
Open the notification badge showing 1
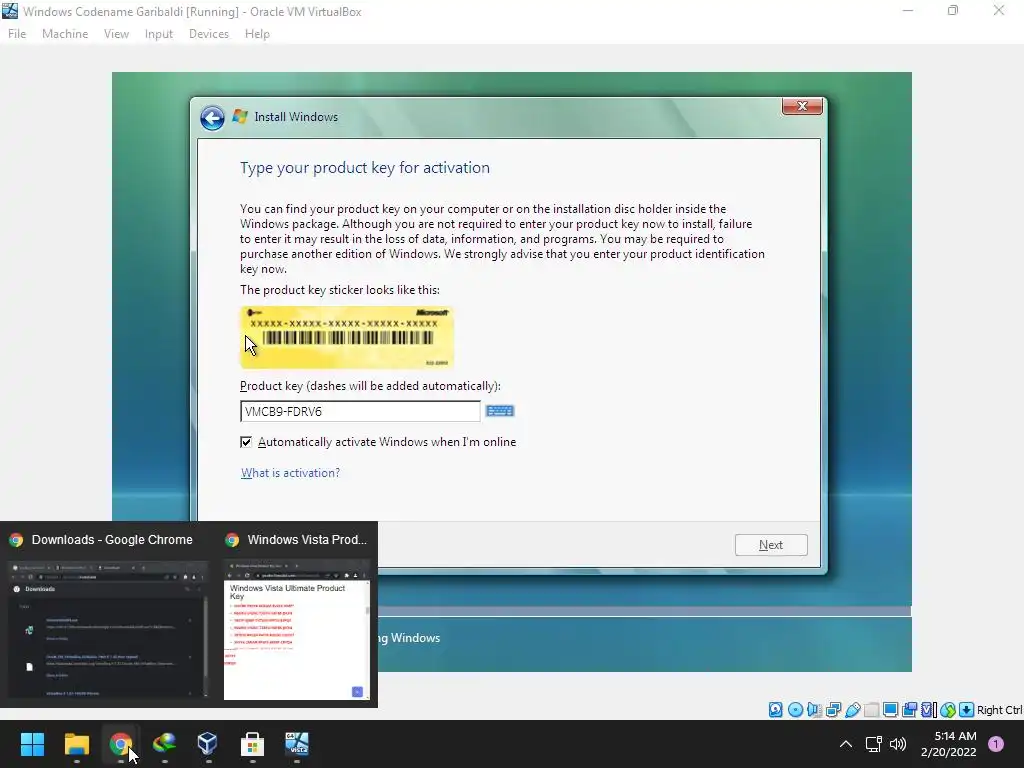pos(996,744)
